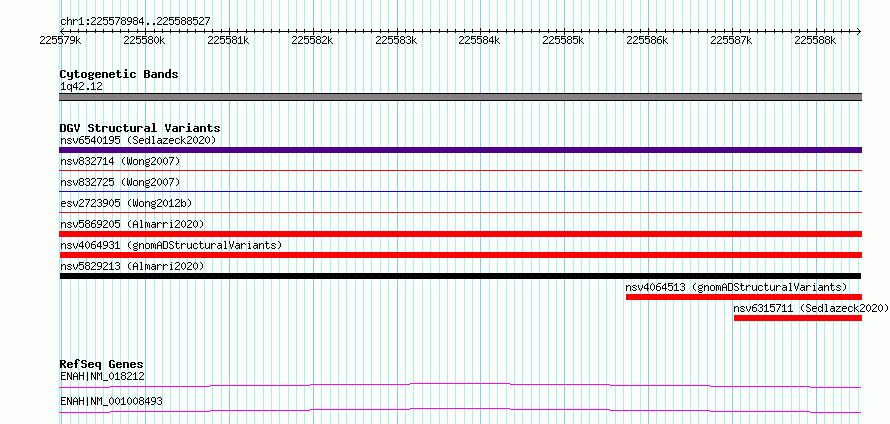Click the 225584k ruler tick label

point(480,40)
